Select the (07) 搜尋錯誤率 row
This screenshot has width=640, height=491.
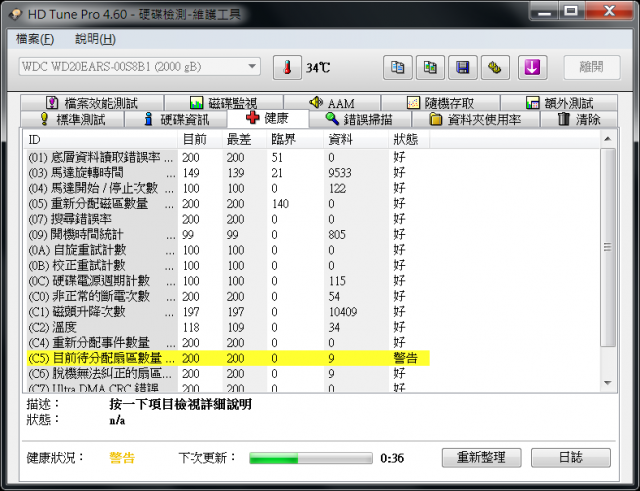(x=228, y=219)
